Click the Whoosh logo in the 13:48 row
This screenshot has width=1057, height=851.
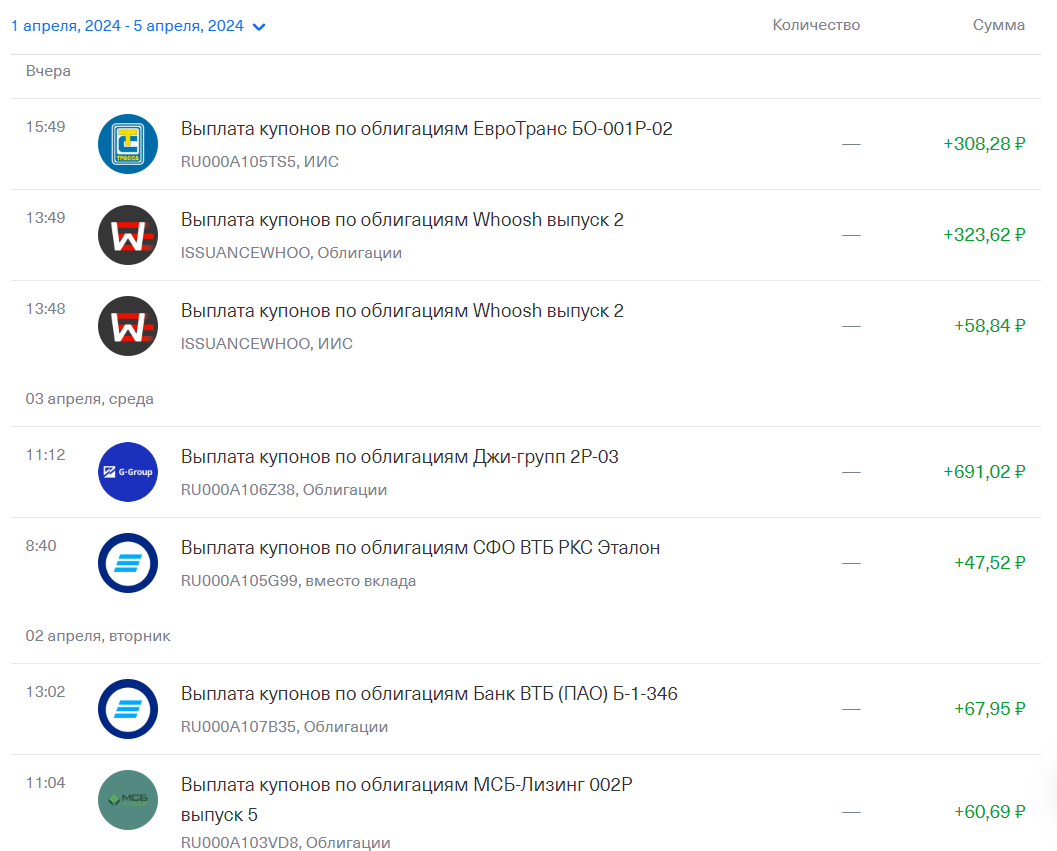[x=128, y=326]
